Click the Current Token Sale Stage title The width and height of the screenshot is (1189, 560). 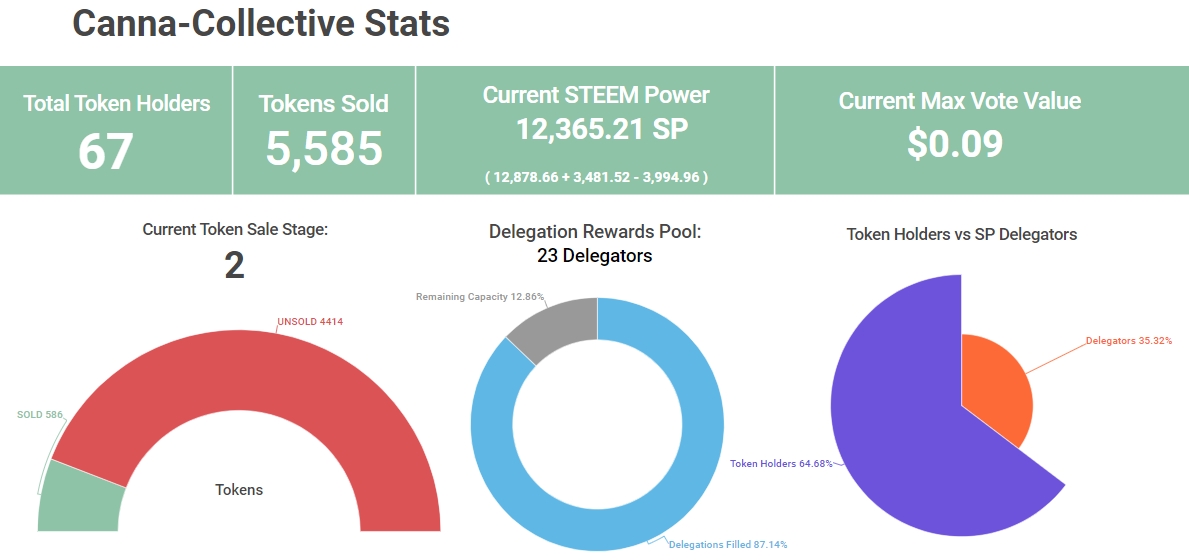point(235,229)
